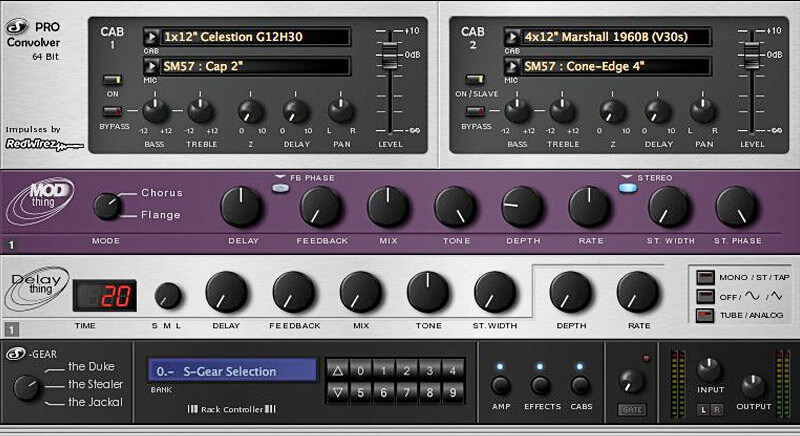Screen dimensions: 800x436
Task: Click the Mod Thing ST. WIDTH knob
Action: point(669,207)
